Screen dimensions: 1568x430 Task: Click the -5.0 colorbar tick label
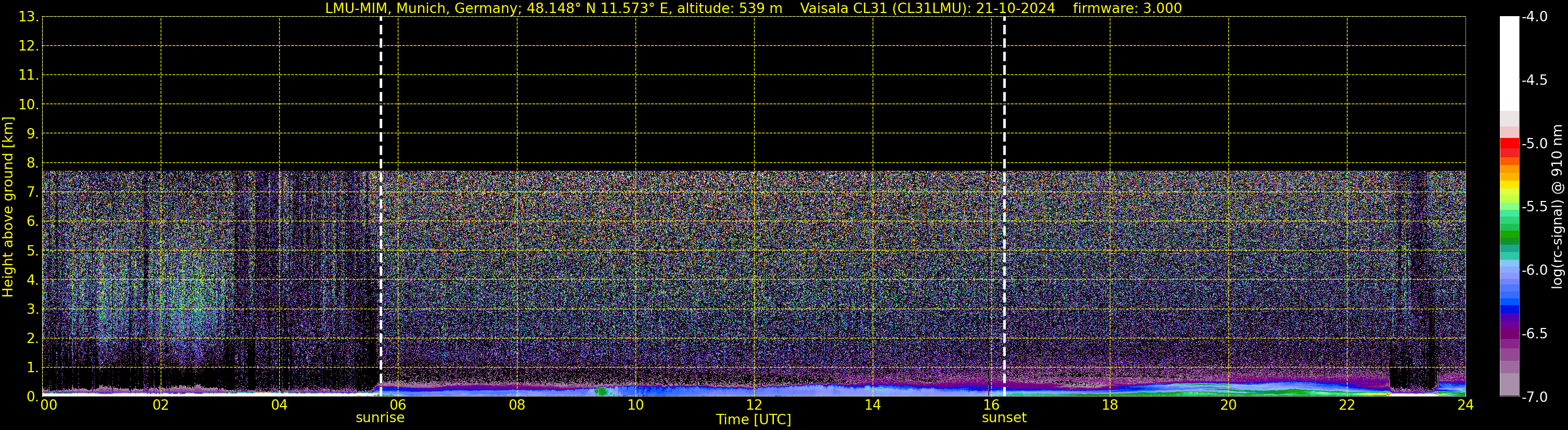[x=1534, y=144]
